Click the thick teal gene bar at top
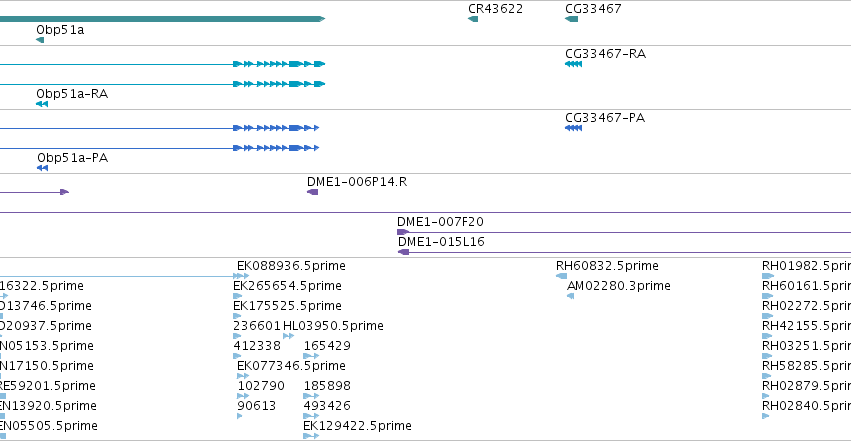Image resolution: width=851 pixels, height=441 pixels. coord(162,19)
